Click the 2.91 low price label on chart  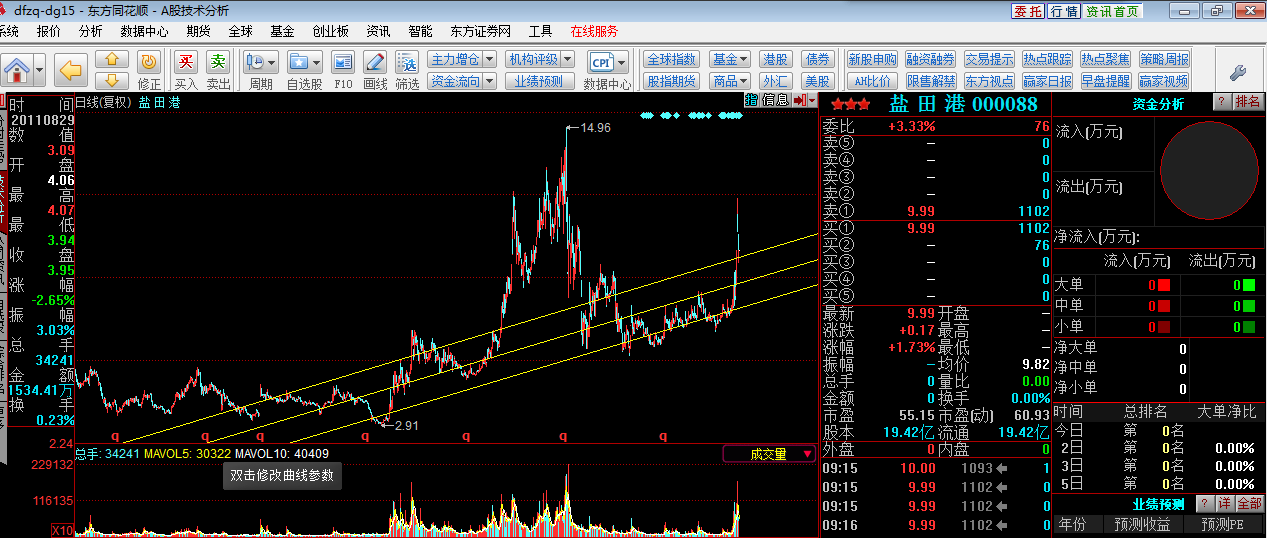[x=406, y=425]
